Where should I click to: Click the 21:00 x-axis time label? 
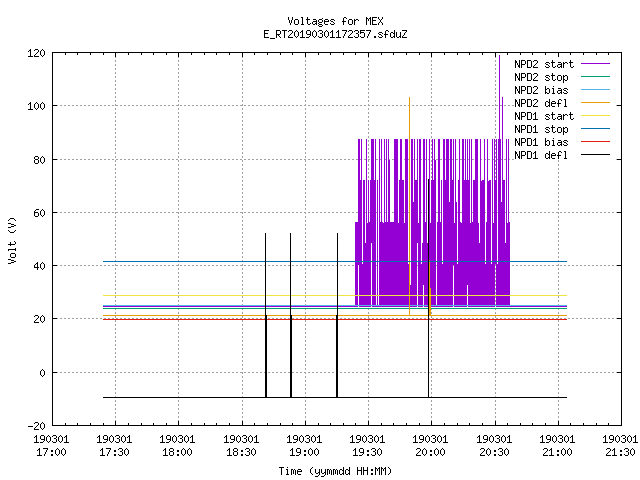[557, 452]
